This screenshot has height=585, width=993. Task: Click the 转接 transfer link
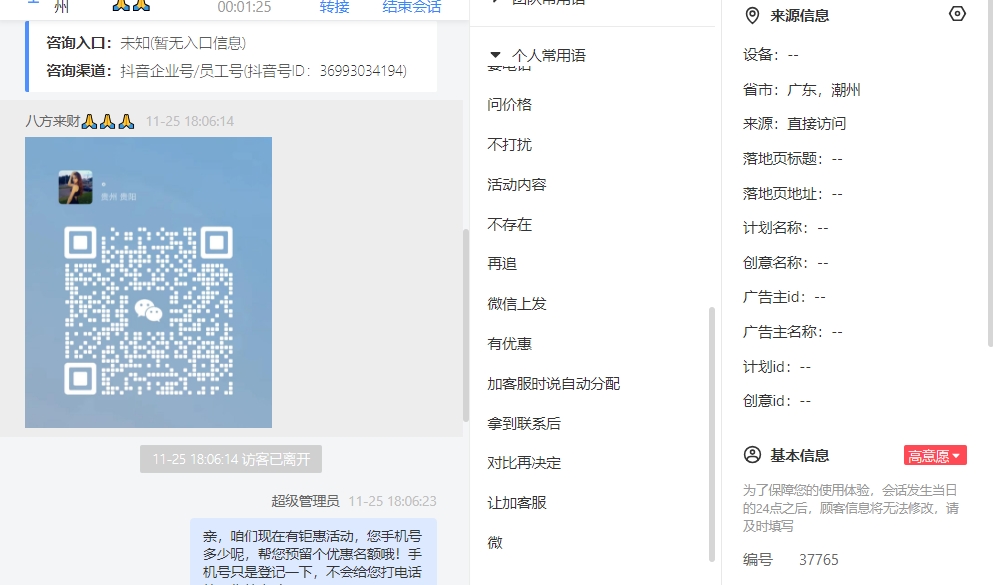(x=334, y=7)
